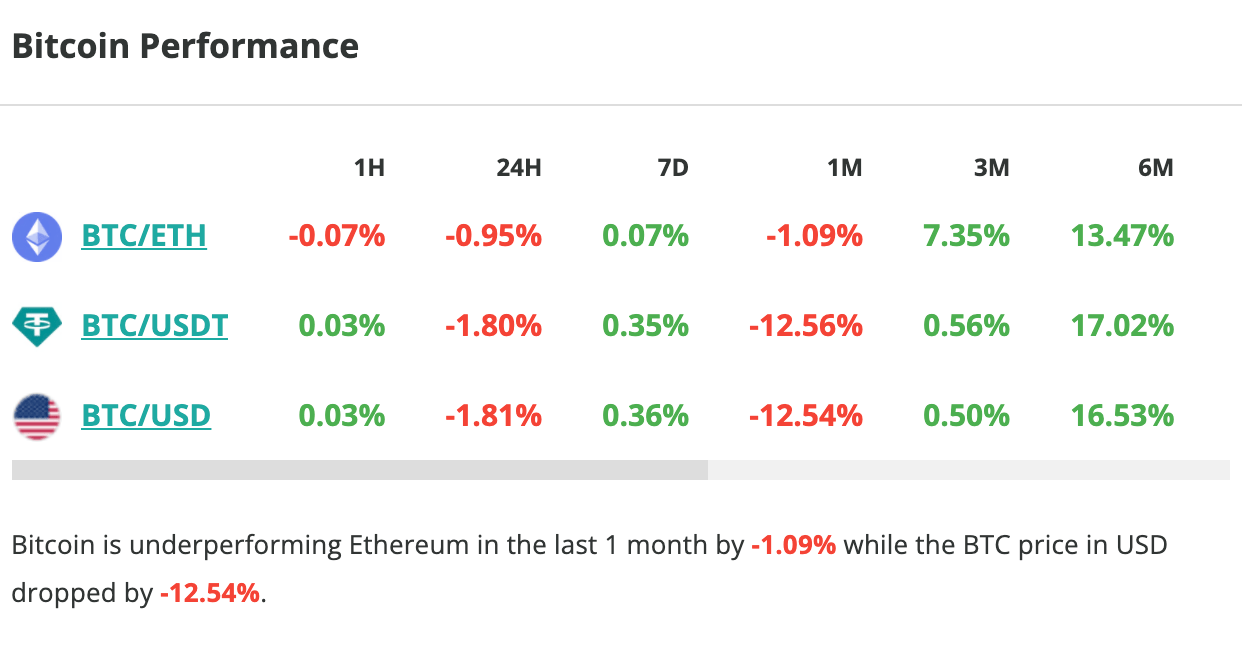This screenshot has width=1242, height=669.
Task: Click the red -12.54% in the summary text
Action: coord(210,592)
